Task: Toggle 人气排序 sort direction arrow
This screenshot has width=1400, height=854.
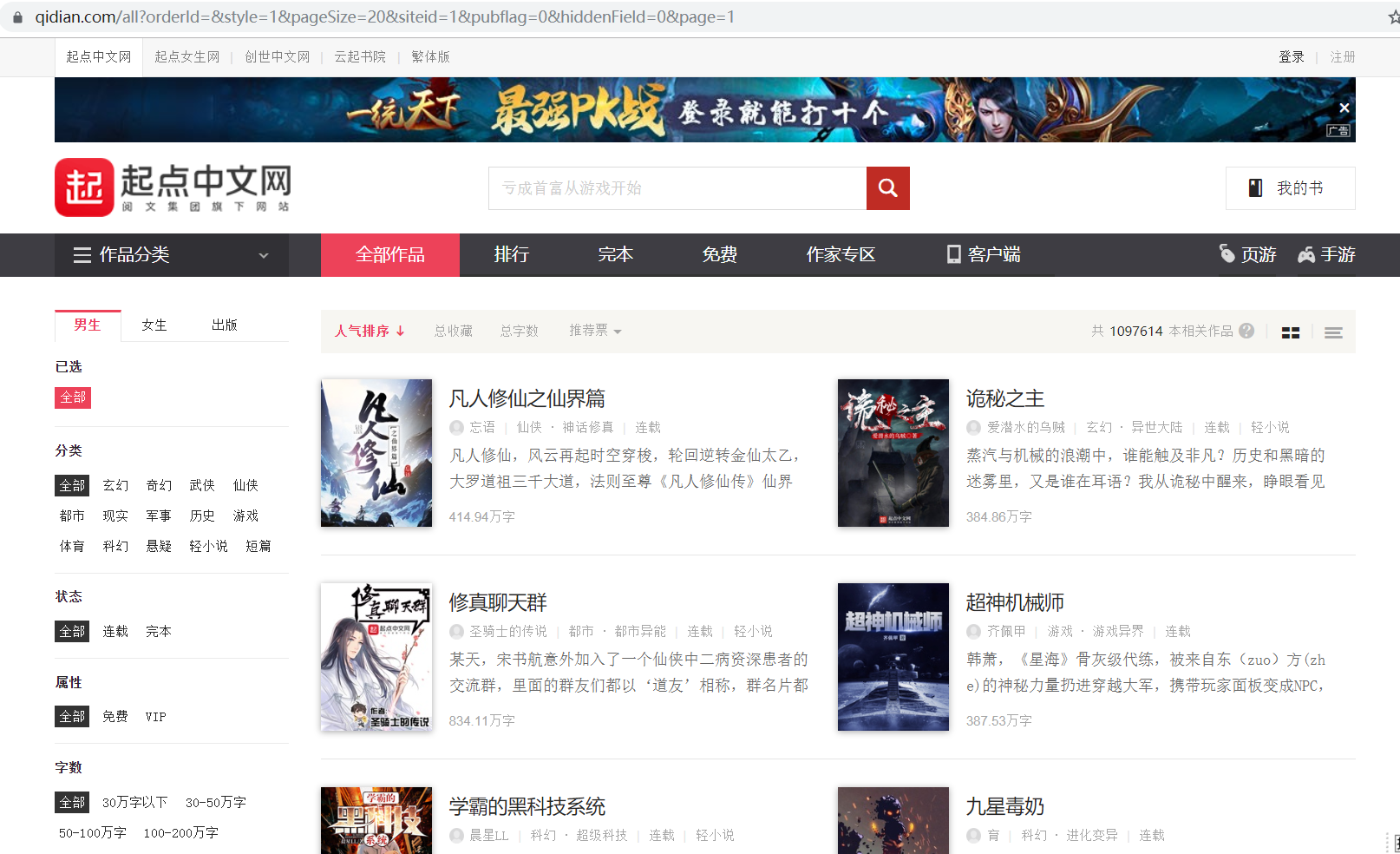Action: [x=401, y=331]
